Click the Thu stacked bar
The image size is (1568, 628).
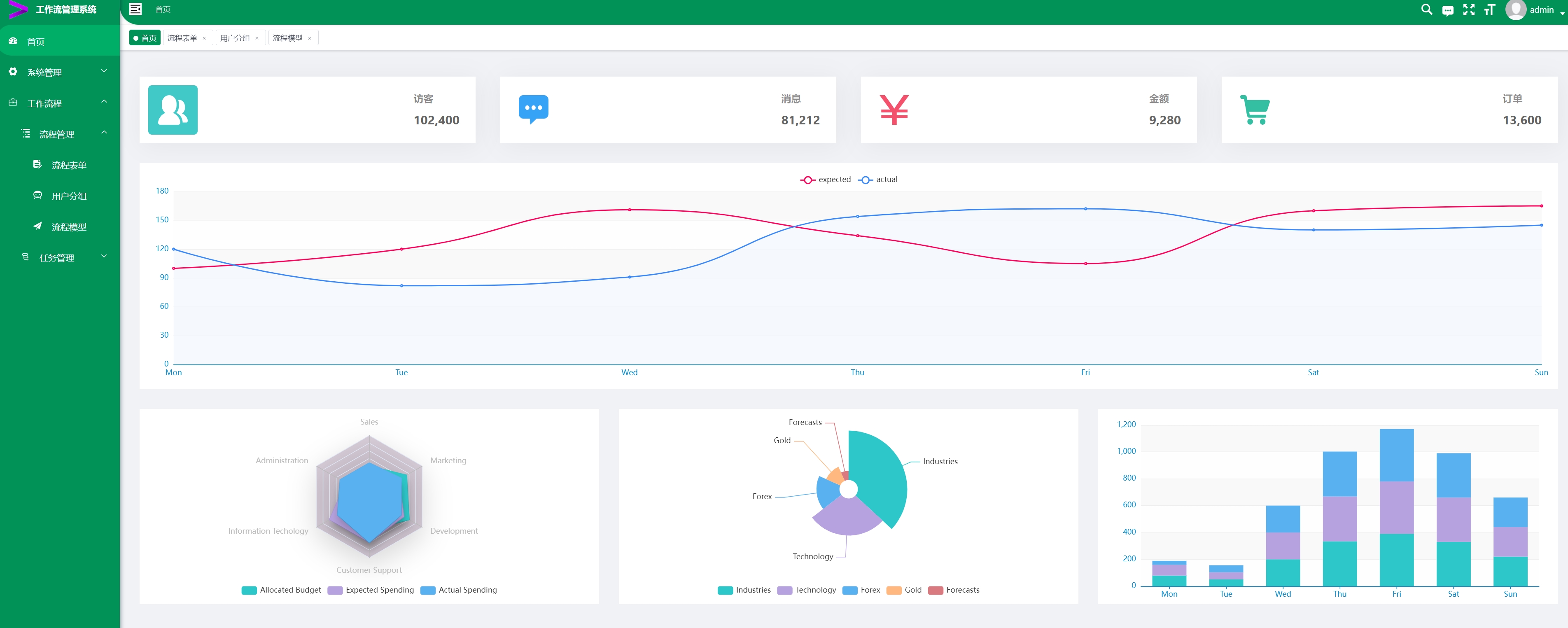click(1340, 518)
